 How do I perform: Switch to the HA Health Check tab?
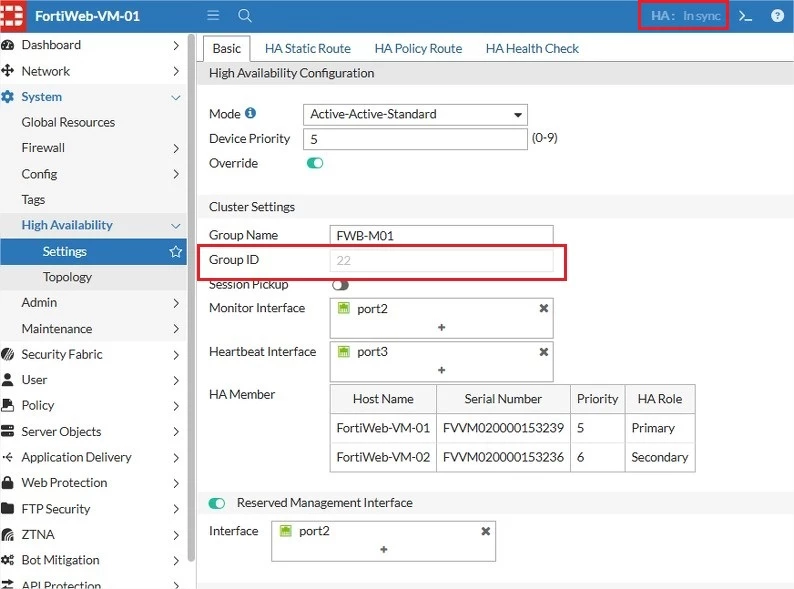click(x=532, y=49)
